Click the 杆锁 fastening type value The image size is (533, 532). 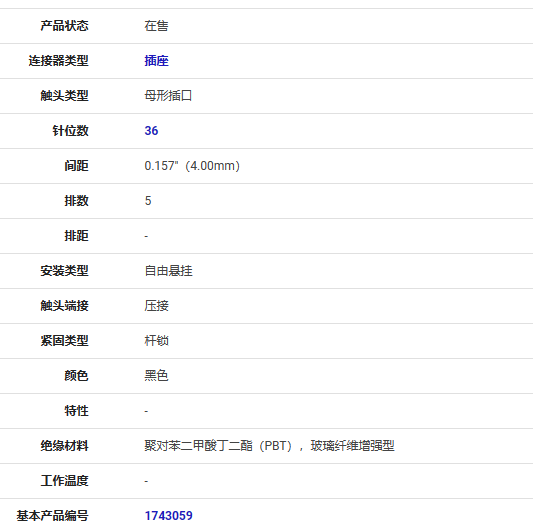tap(156, 341)
